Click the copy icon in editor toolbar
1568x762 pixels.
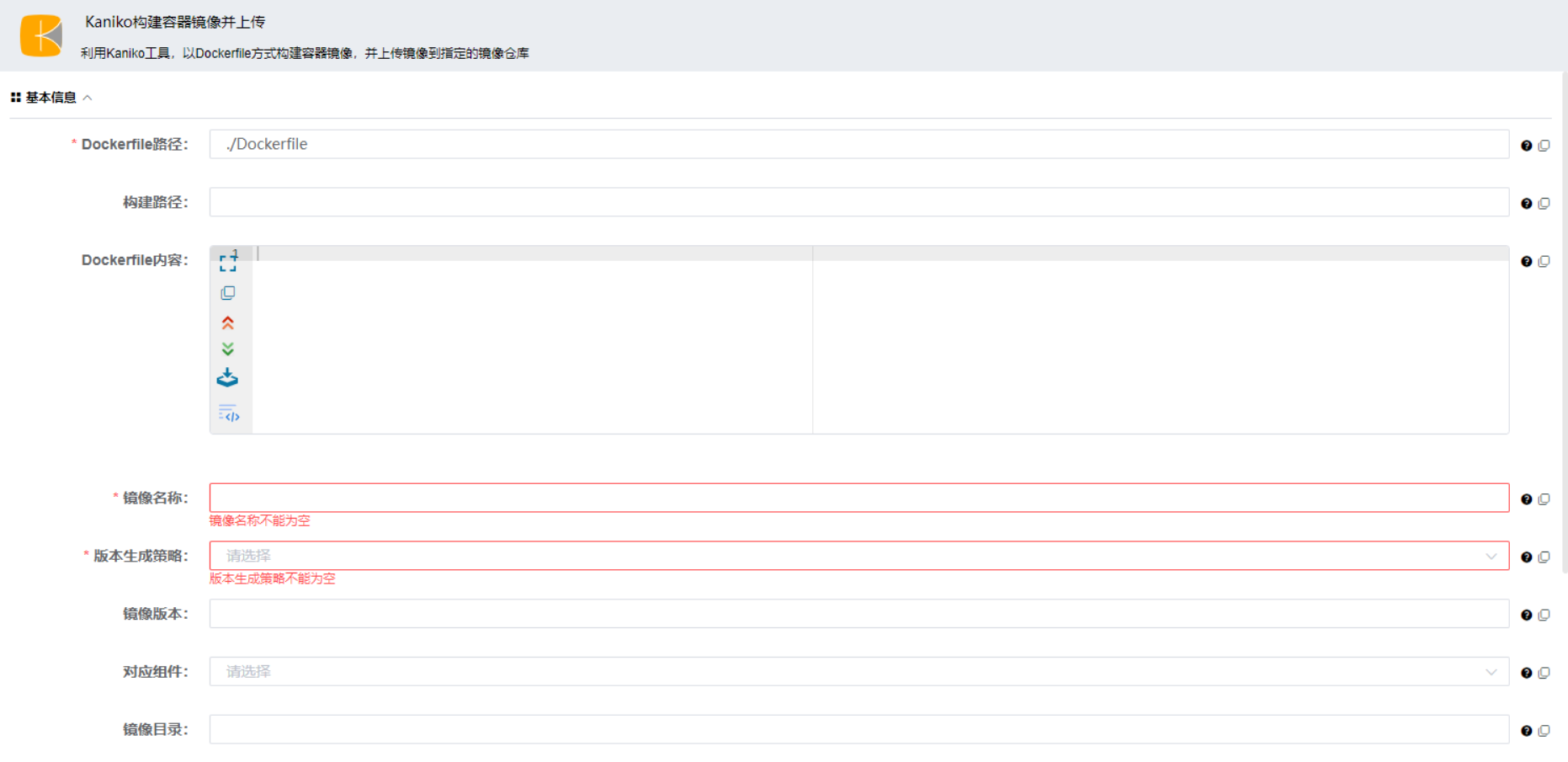228,293
